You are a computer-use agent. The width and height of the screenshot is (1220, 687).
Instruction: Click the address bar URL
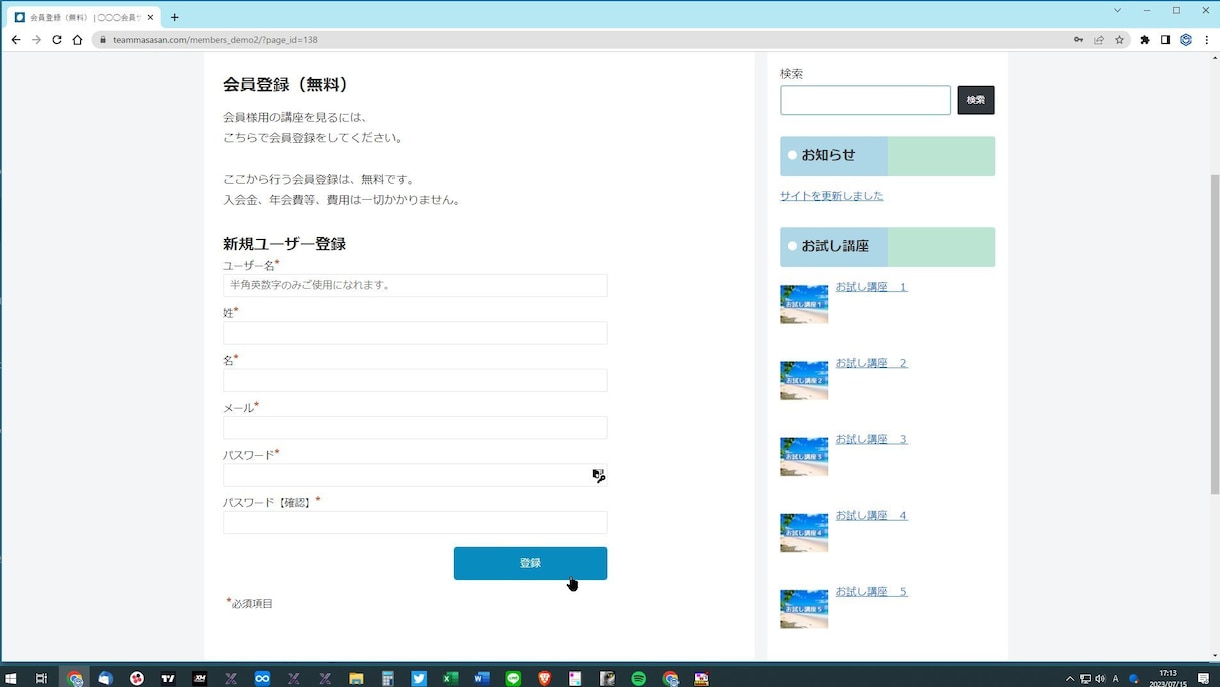[215, 40]
